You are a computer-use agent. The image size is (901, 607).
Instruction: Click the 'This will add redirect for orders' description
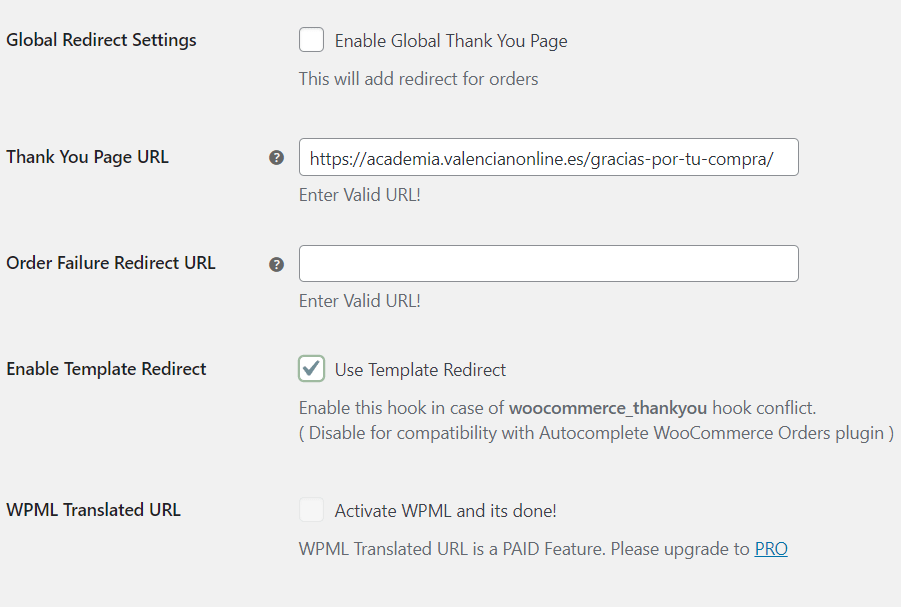click(x=418, y=79)
